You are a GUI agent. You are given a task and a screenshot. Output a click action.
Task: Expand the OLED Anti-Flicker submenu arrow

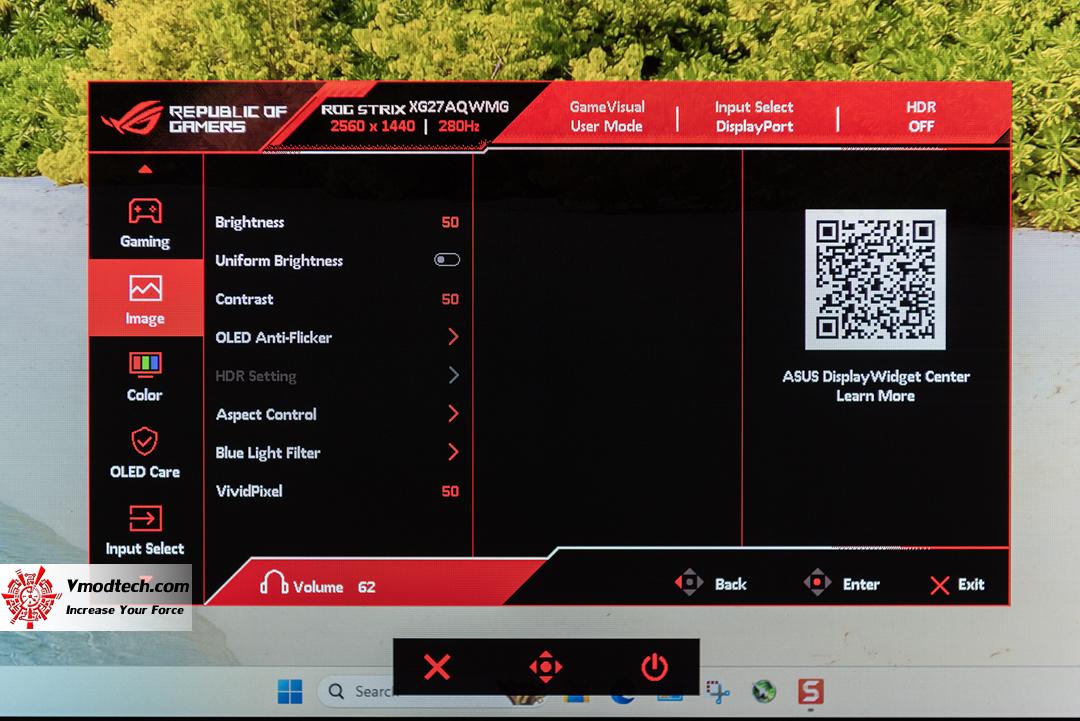pyautogui.click(x=453, y=337)
